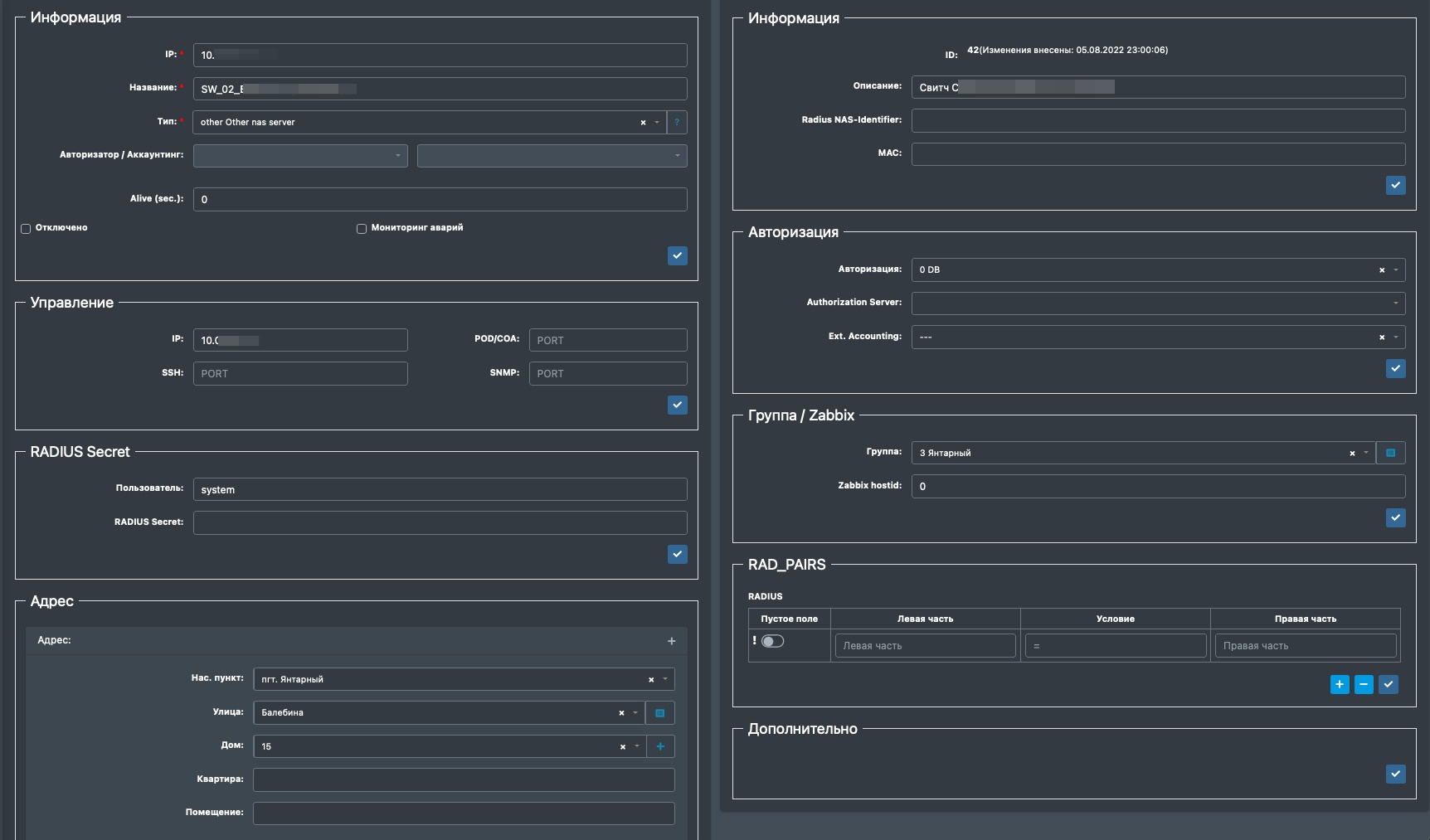
Task: Save the right Информация section with its checkmark
Action: 1396,186
